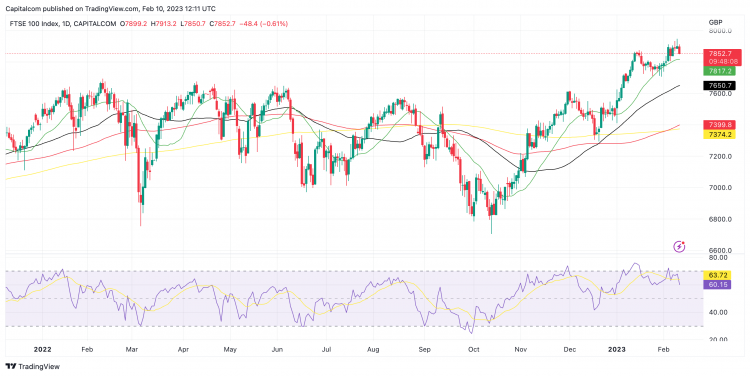The image size is (750, 376).
Task: Click the Dec label on time axis
Action: tap(570, 350)
